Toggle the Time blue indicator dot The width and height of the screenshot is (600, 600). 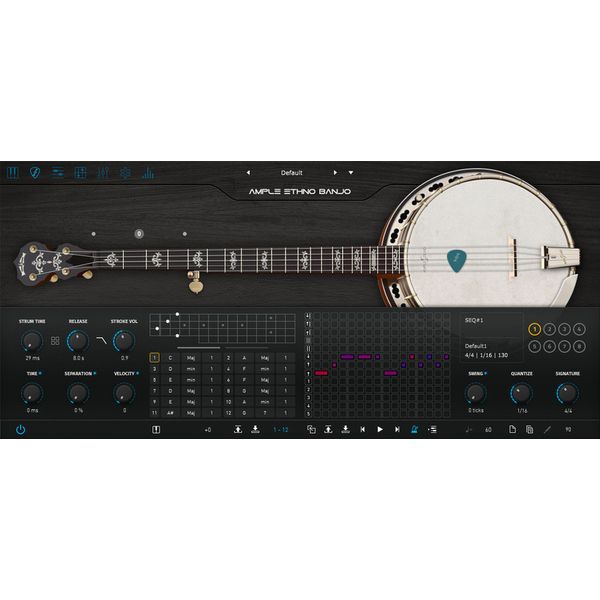[x=40, y=374]
